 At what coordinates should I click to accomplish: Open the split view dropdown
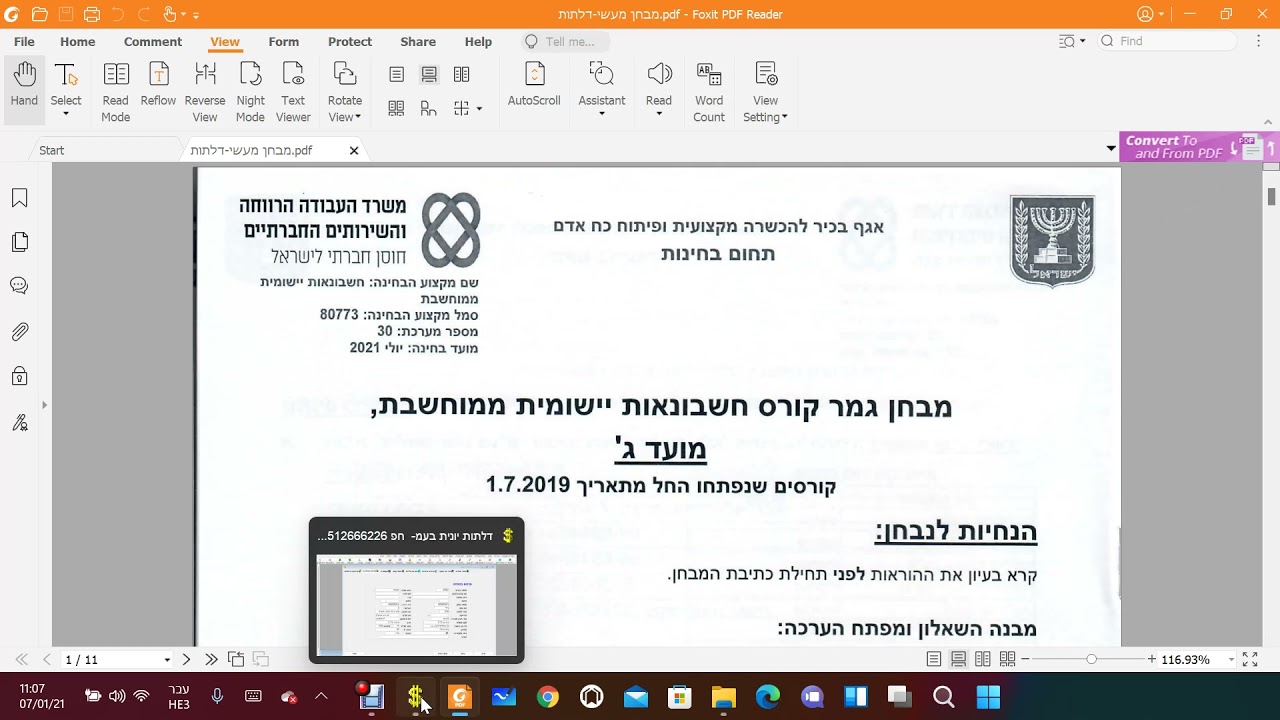point(467,108)
